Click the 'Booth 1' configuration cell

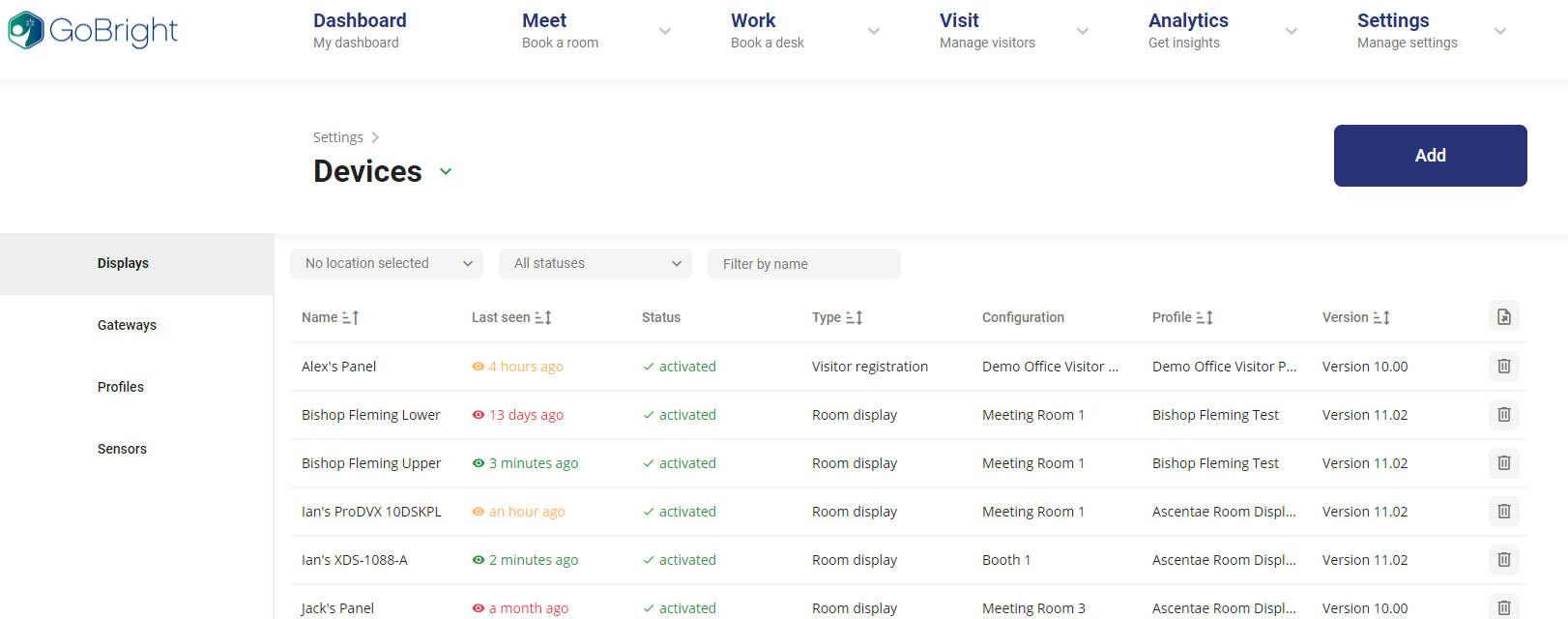click(x=1006, y=560)
